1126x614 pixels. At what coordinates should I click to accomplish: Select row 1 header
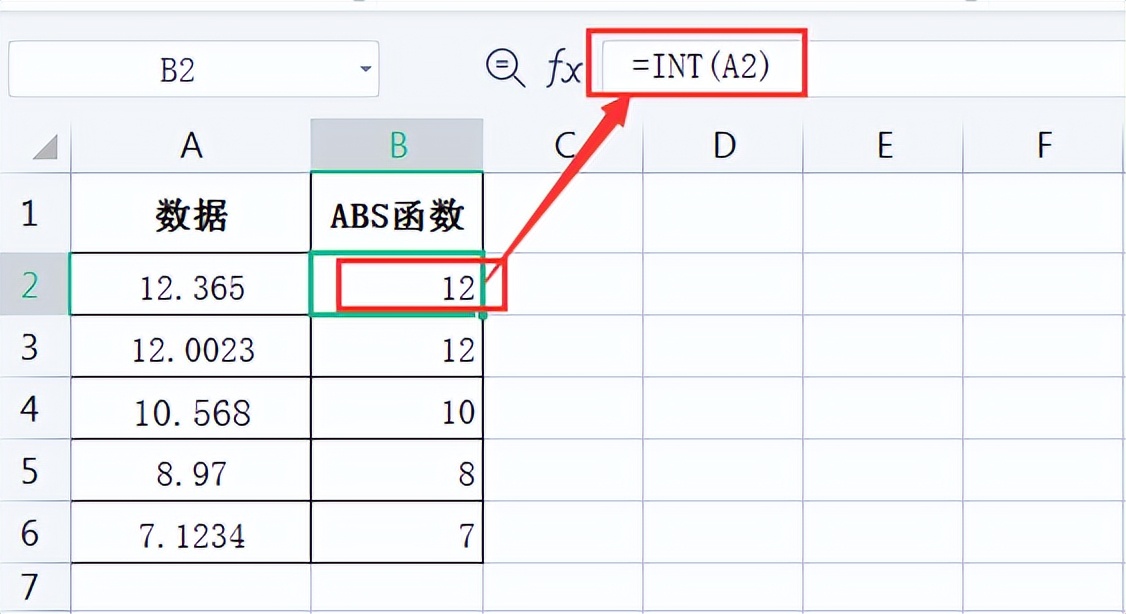pyautogui.click(x=29, y=212)
